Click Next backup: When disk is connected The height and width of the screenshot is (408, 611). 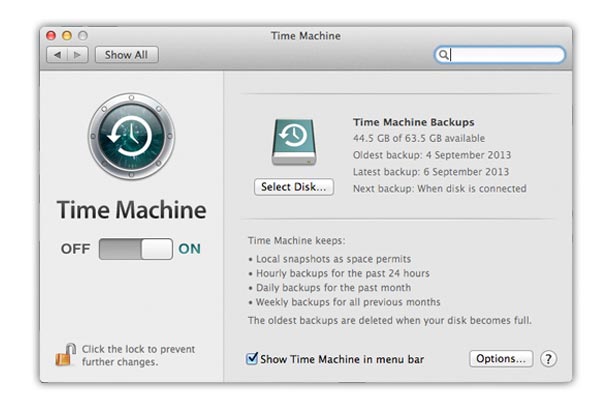point(440,189)
